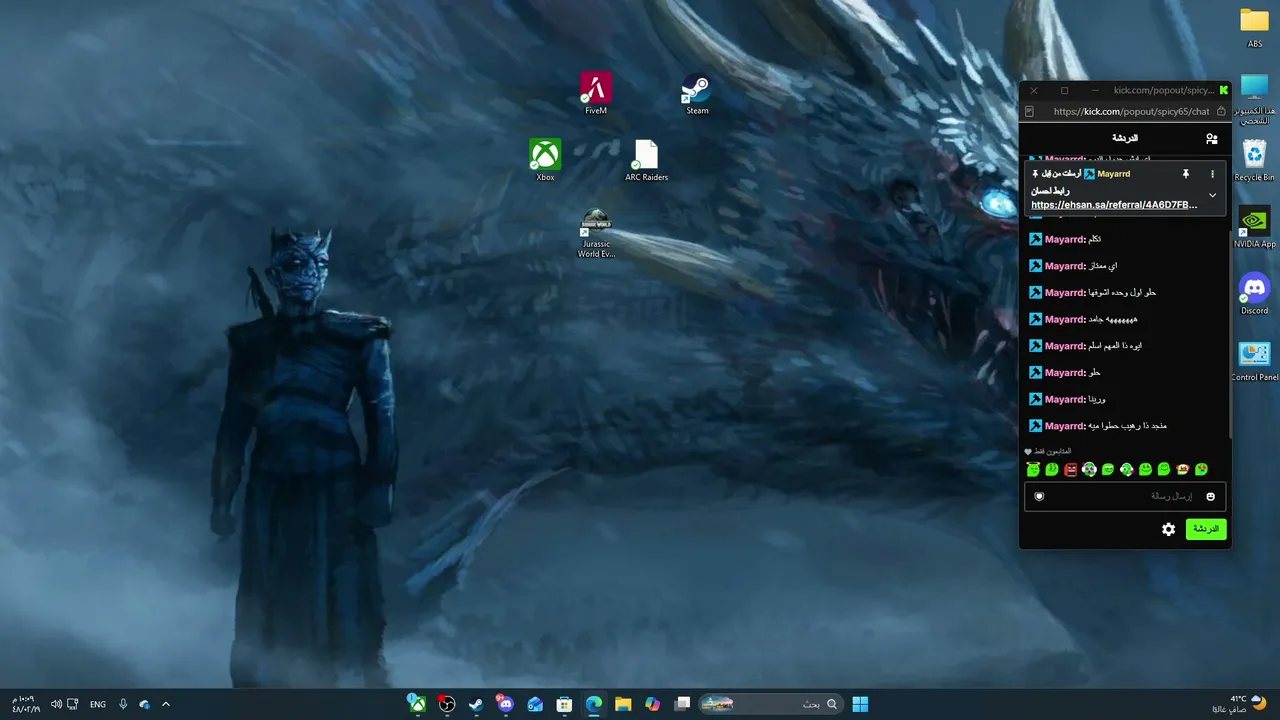Open Outlook mail from taskbar

pos(535,704)
